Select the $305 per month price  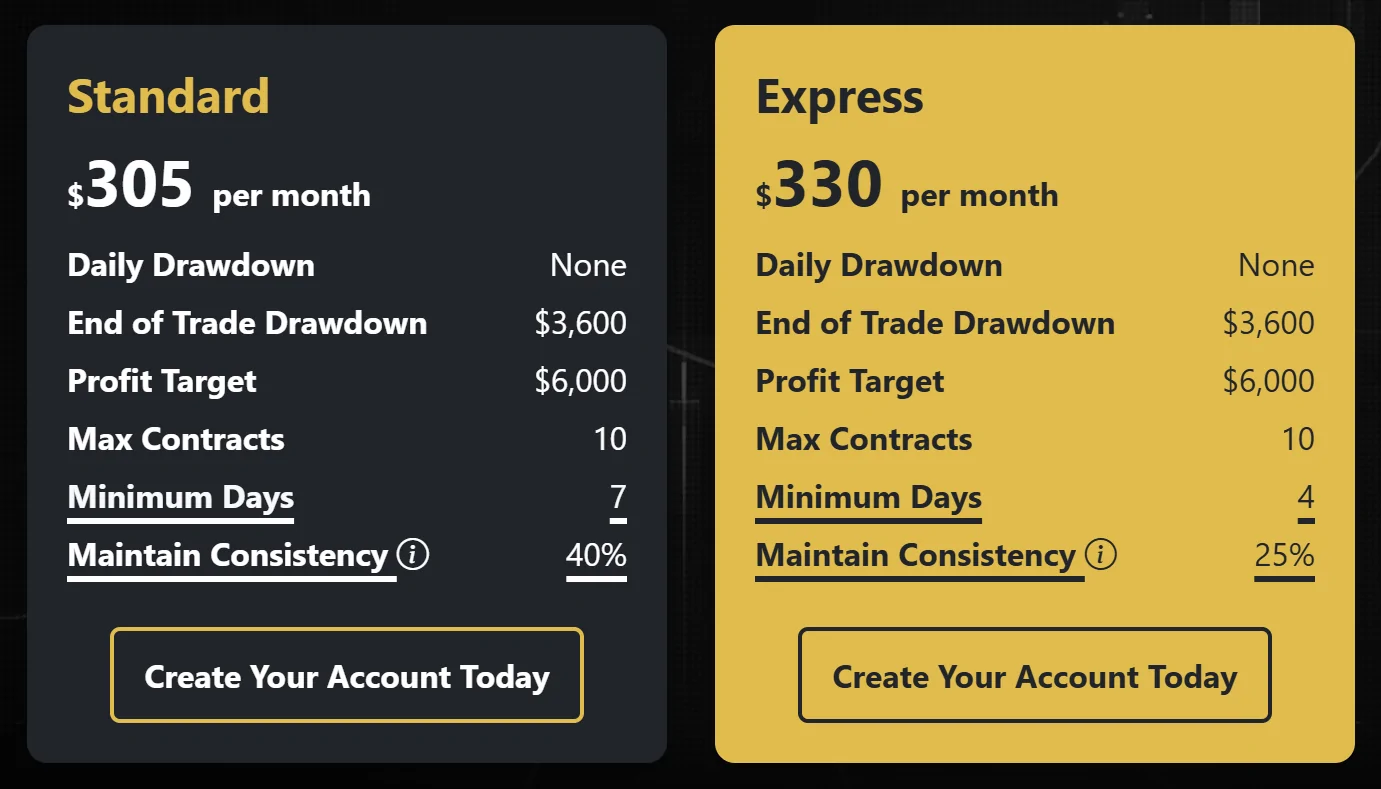click(219, 187)
